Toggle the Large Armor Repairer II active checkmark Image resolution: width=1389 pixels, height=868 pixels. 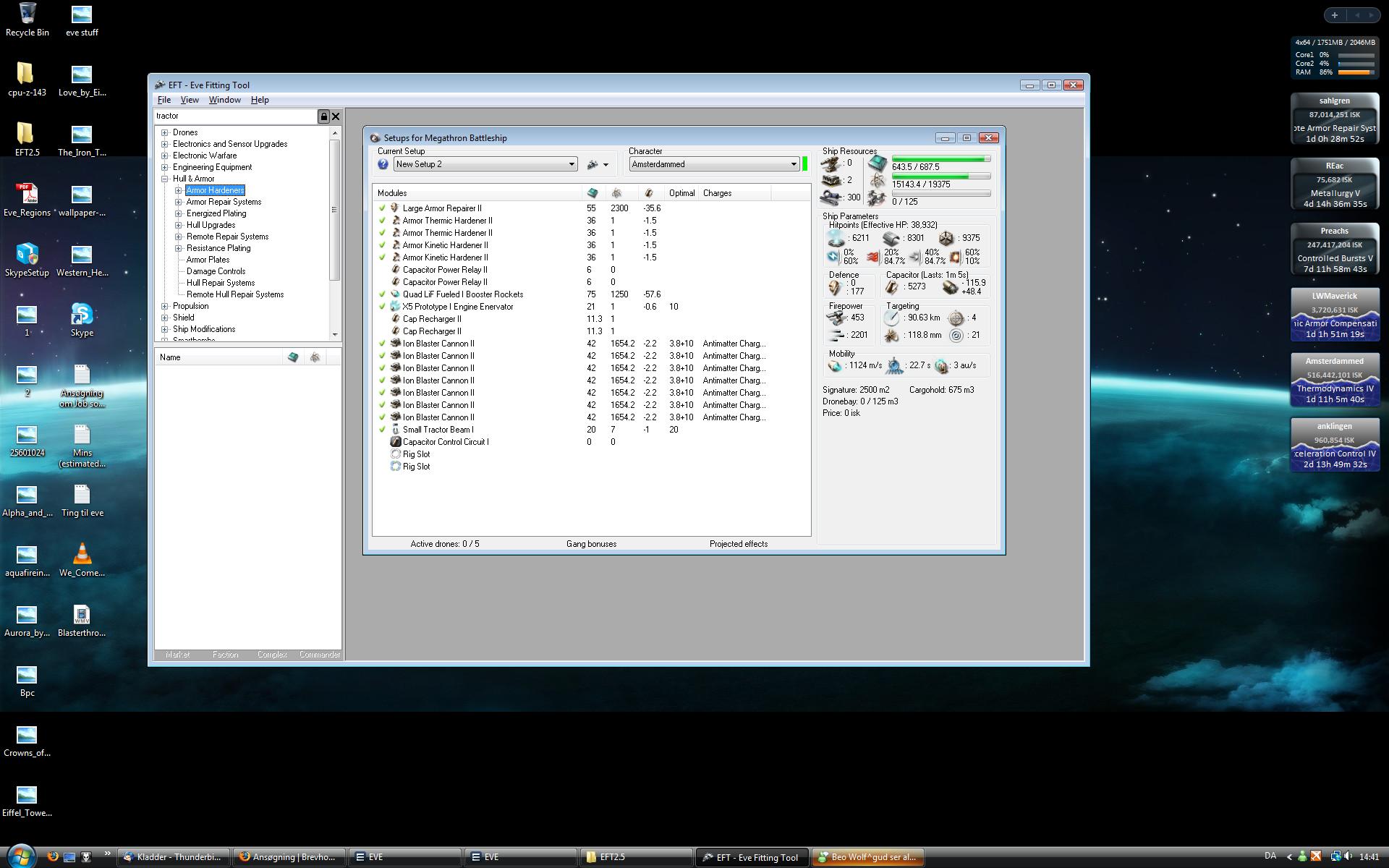[382, 208]
